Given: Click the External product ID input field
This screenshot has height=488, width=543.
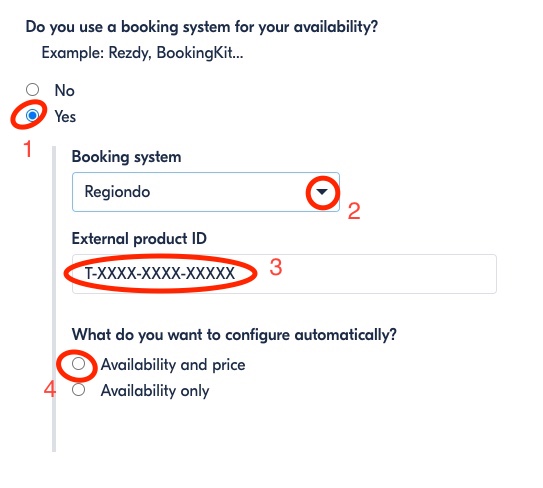Looking at the screenshot, I should pyautogui.click(x=284, y=274).
